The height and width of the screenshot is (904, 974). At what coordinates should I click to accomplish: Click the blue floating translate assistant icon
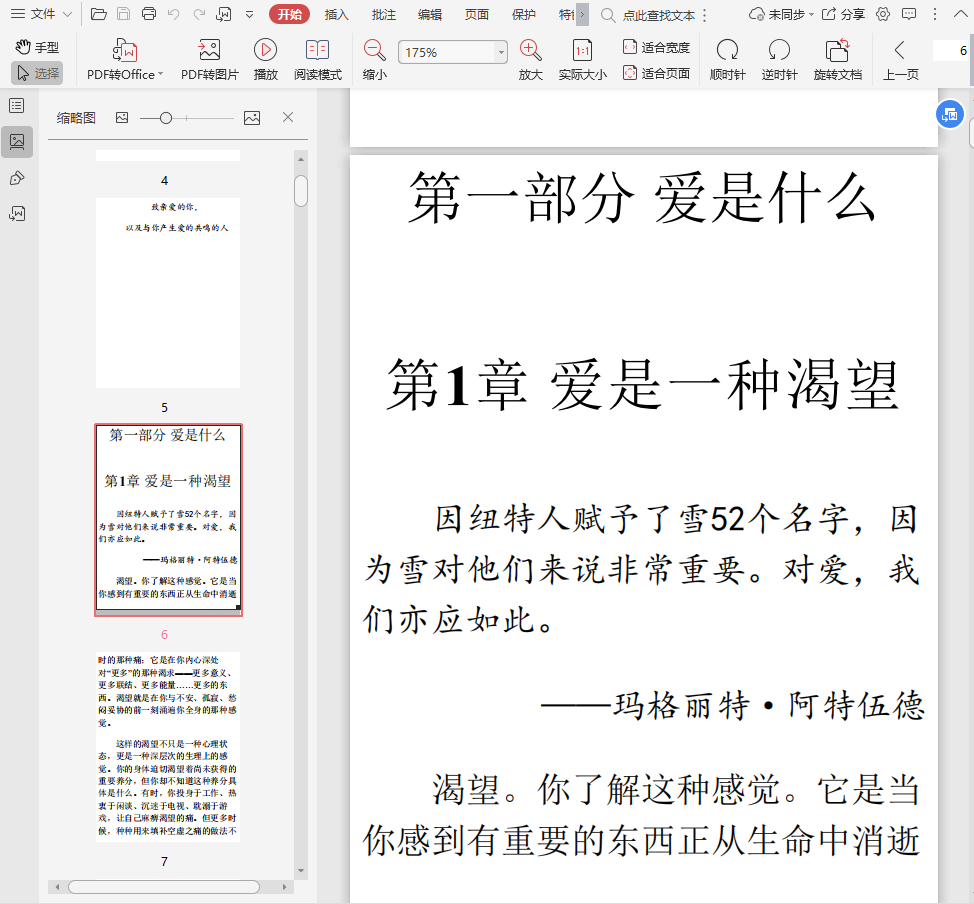tap(950, 114)
